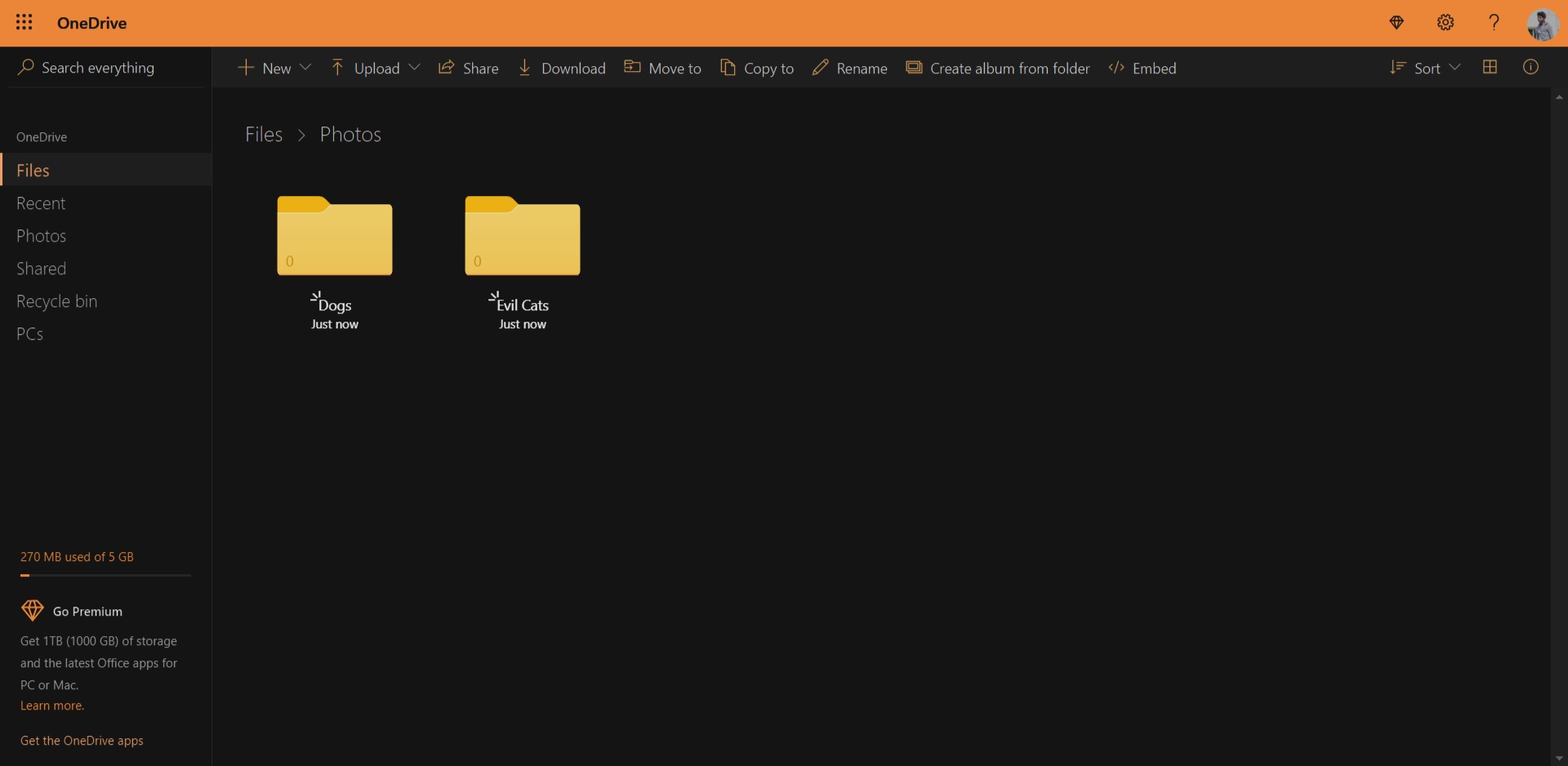Open the Embed option
Screen dimensions: 1568x766
1141,68
